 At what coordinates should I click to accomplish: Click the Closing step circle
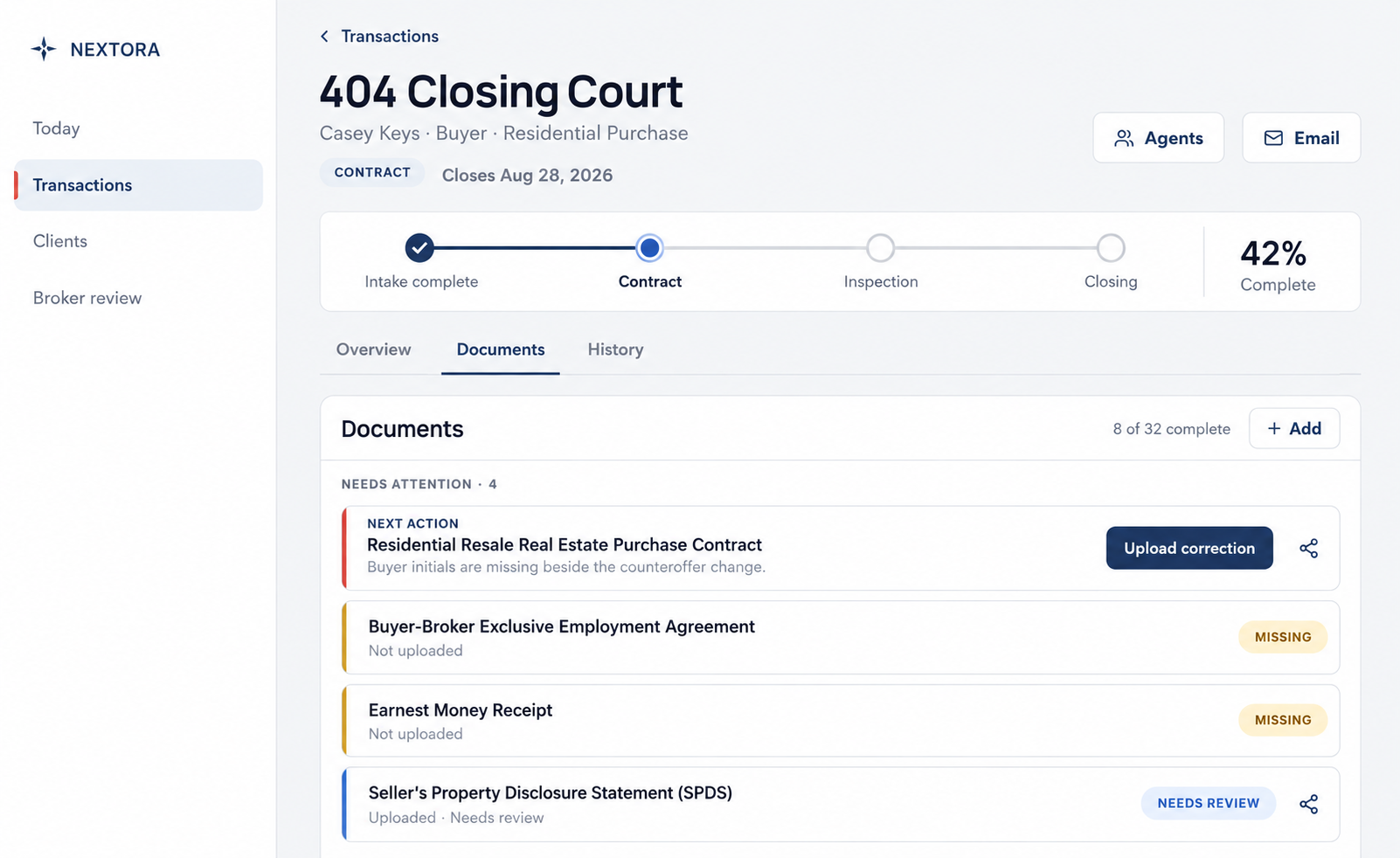1111,248
